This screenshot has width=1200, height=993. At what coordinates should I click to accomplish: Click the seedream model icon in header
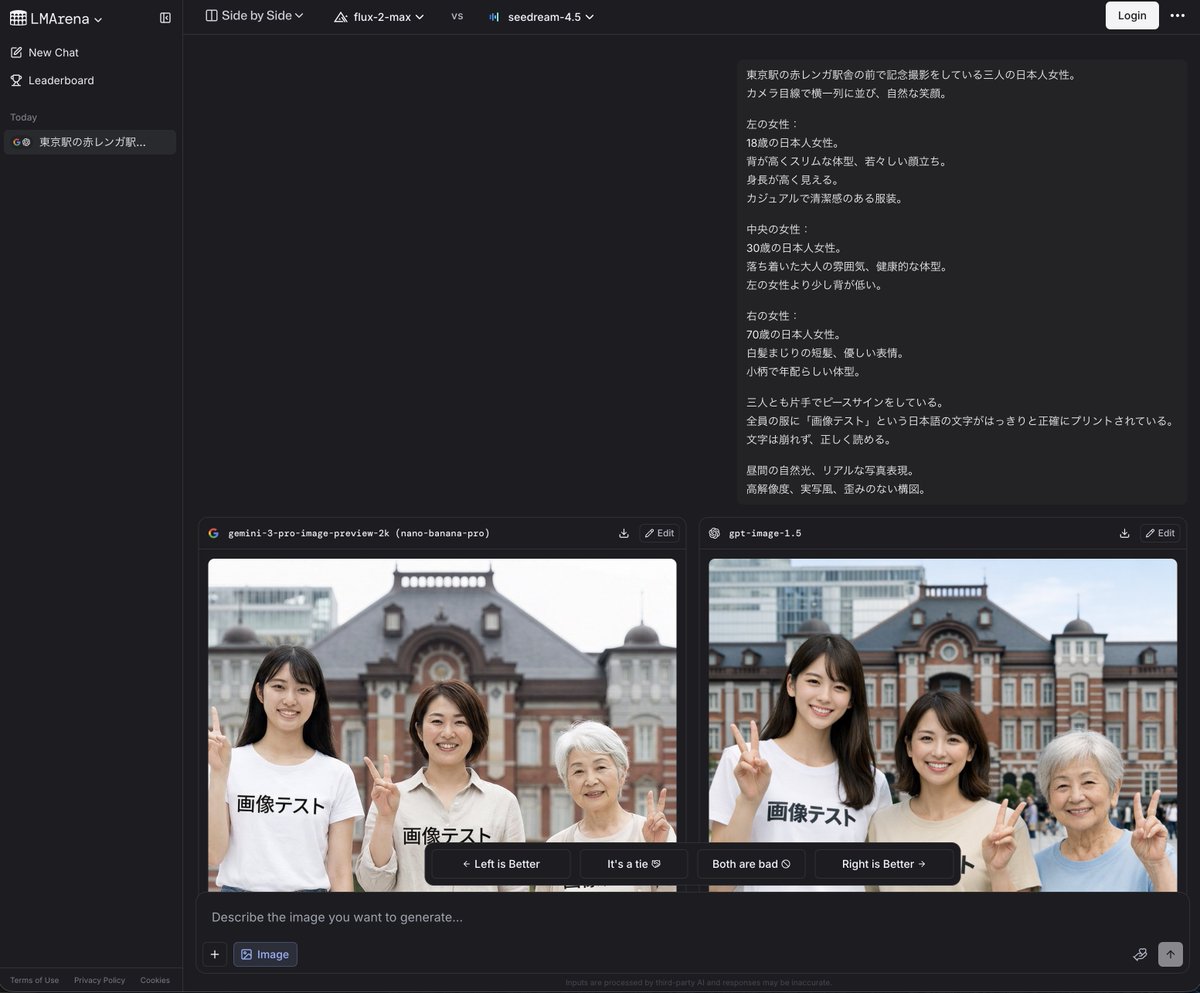pyautogui.click(x=494, y=17)
